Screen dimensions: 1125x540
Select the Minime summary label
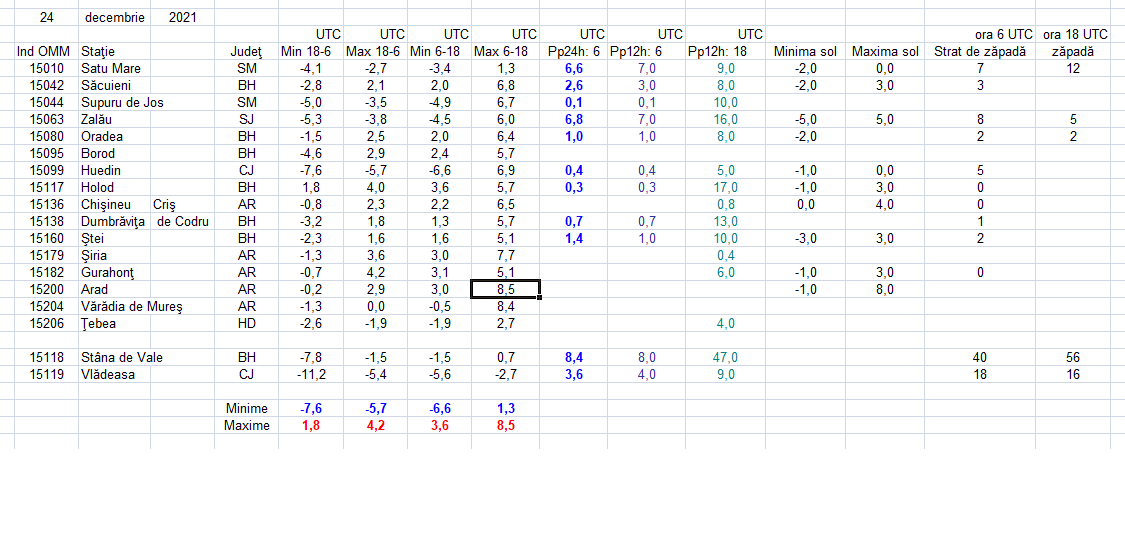(246, 408)
